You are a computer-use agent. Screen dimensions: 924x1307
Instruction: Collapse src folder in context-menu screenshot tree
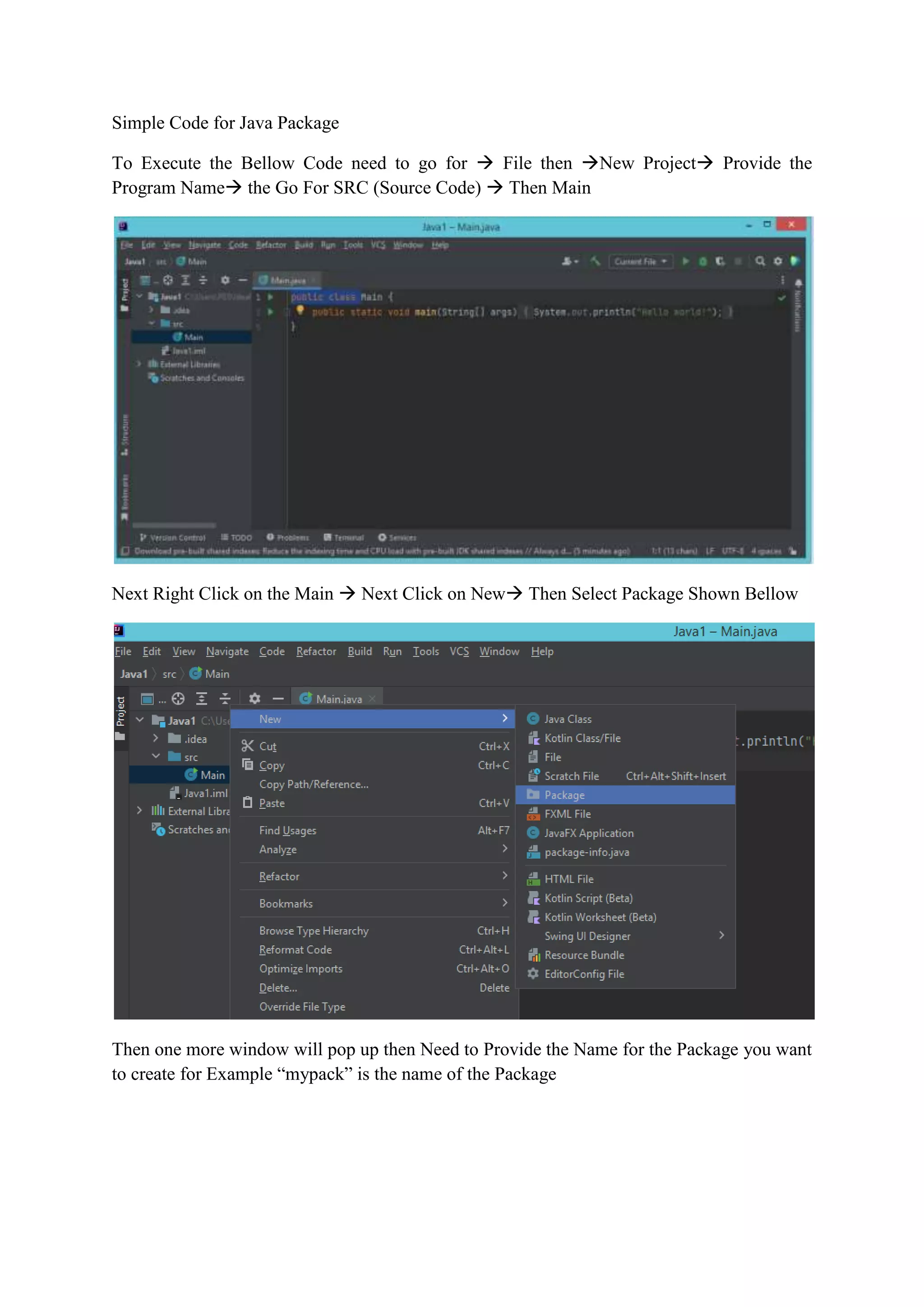[156, 756]
